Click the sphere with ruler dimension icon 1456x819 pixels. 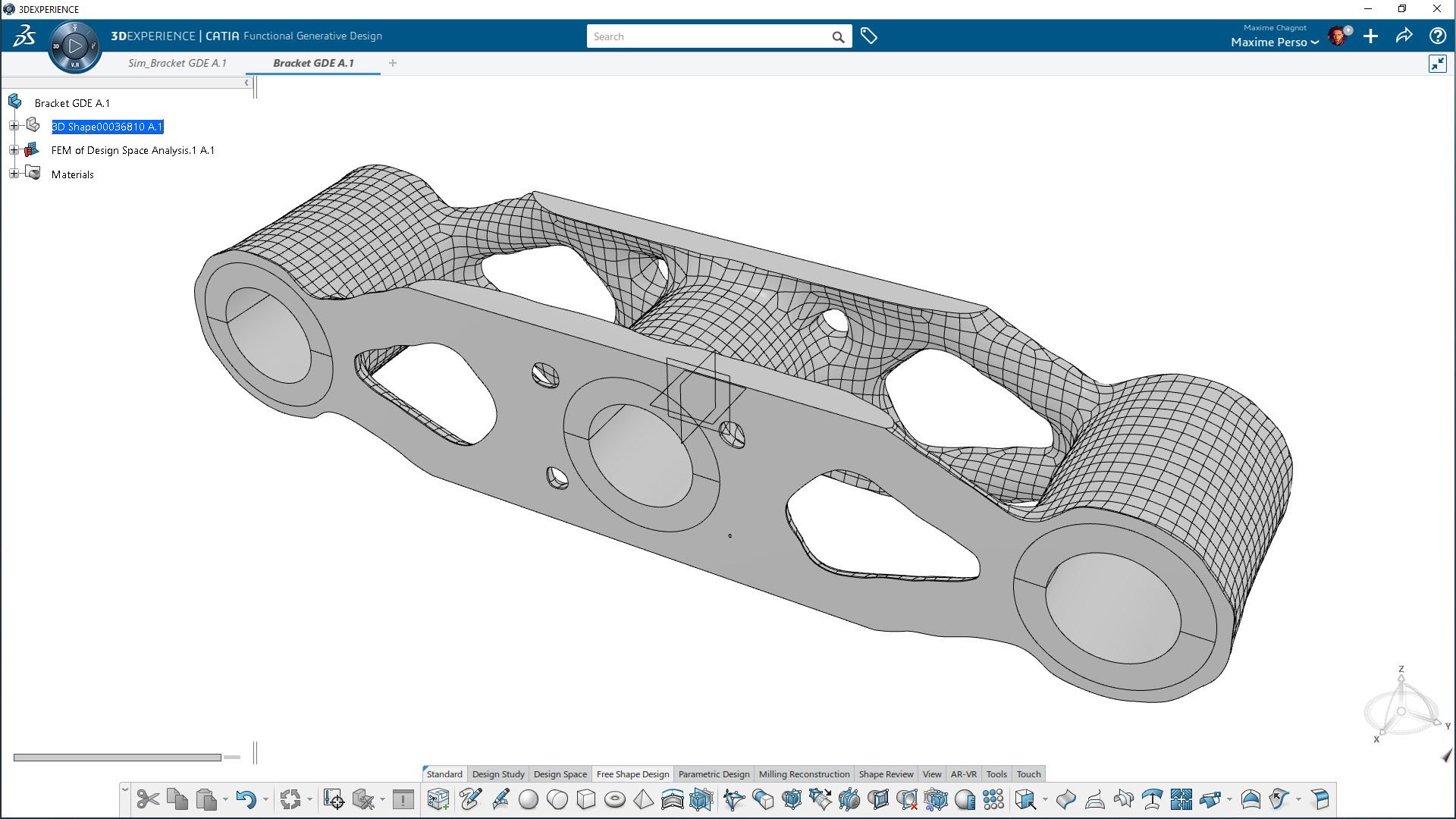(x=965, y=799)
